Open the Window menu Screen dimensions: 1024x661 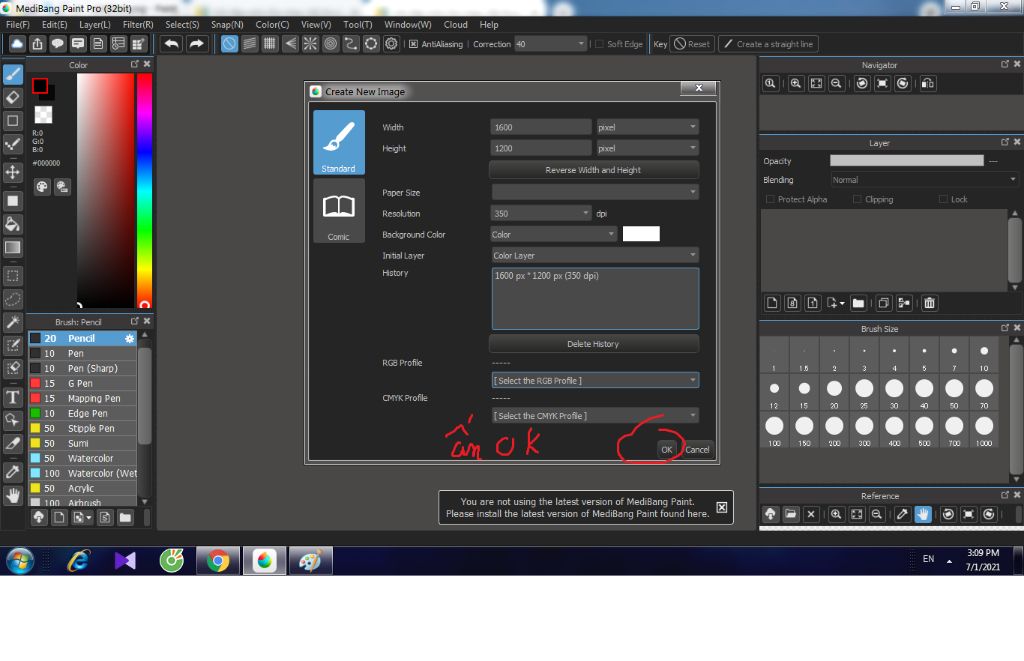pos(408,25)
